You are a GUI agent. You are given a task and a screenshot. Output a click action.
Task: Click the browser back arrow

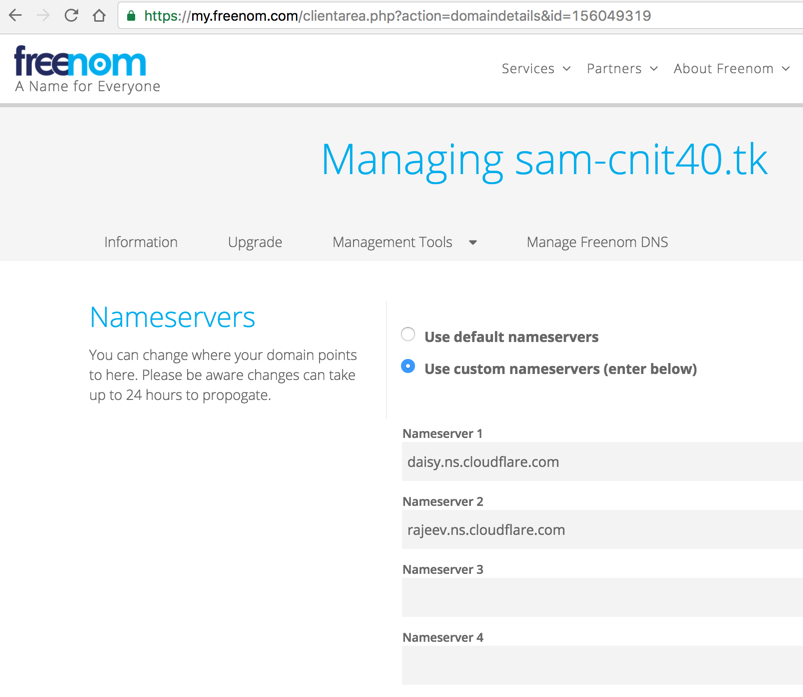pyautogui.click(x=15, y=15)
